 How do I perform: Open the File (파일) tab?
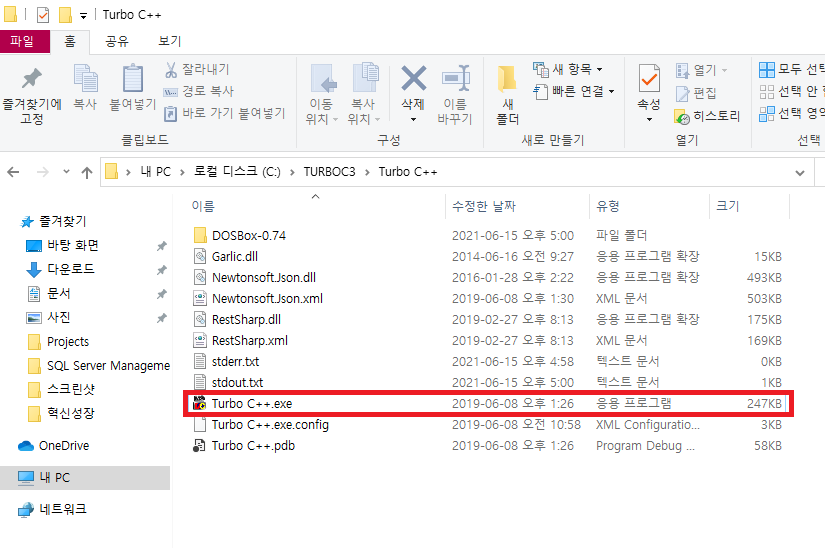[24, 41]
